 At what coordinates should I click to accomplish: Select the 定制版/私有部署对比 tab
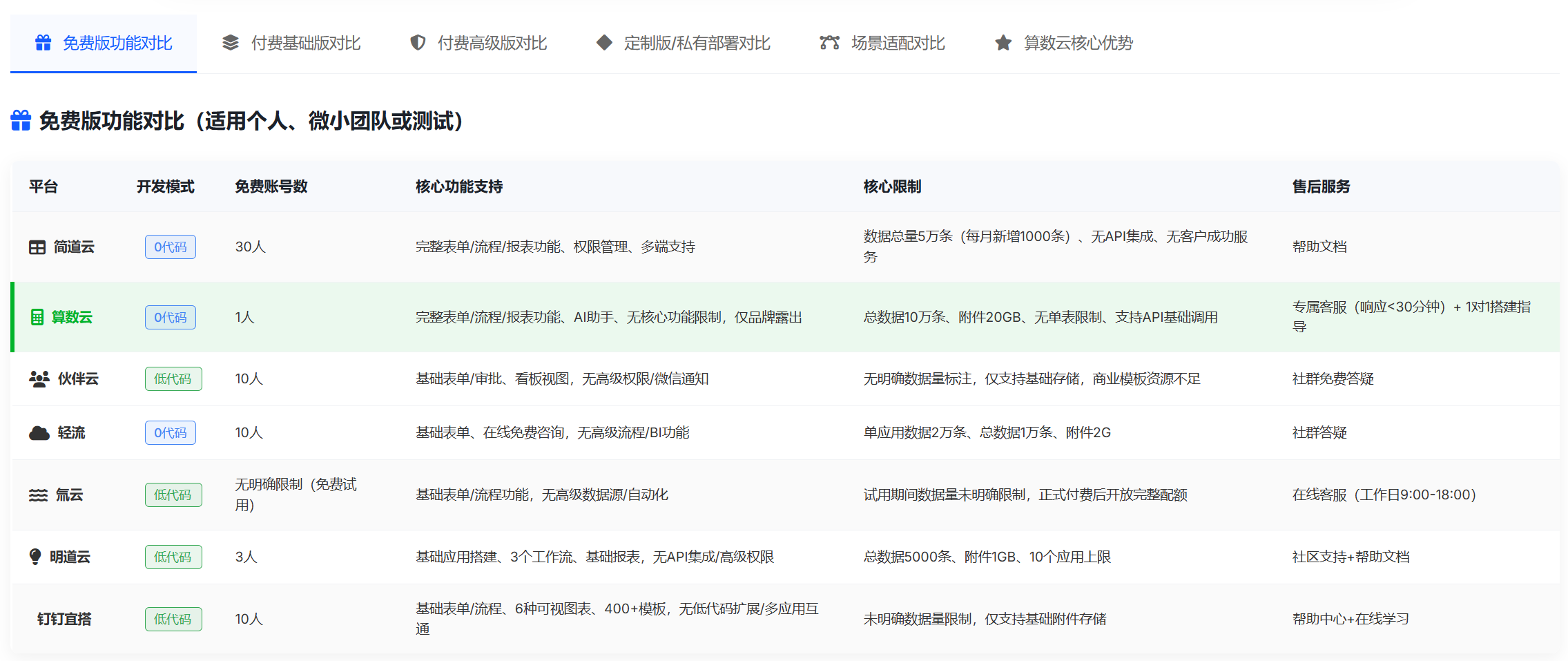coord(683,44)
